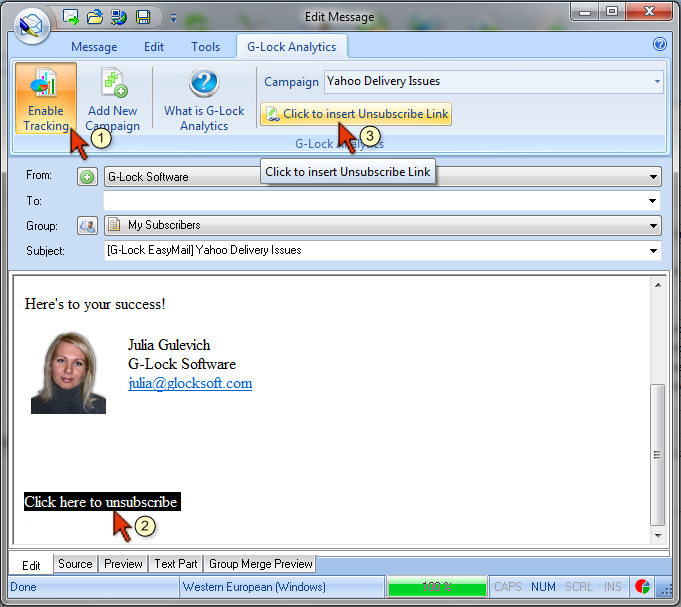The width and height of the screenshot is (681, 607).
Task: Click the group contacts icon next to Group
Action: tap(87, 225)
